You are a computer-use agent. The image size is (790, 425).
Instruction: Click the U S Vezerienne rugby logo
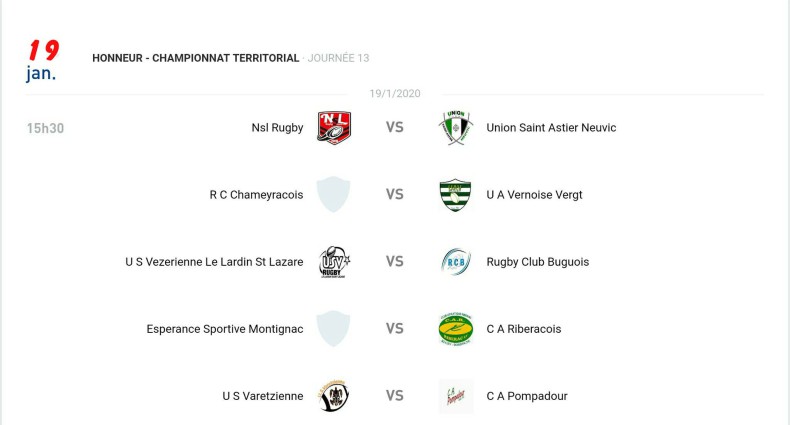click(x=334, y=262)
